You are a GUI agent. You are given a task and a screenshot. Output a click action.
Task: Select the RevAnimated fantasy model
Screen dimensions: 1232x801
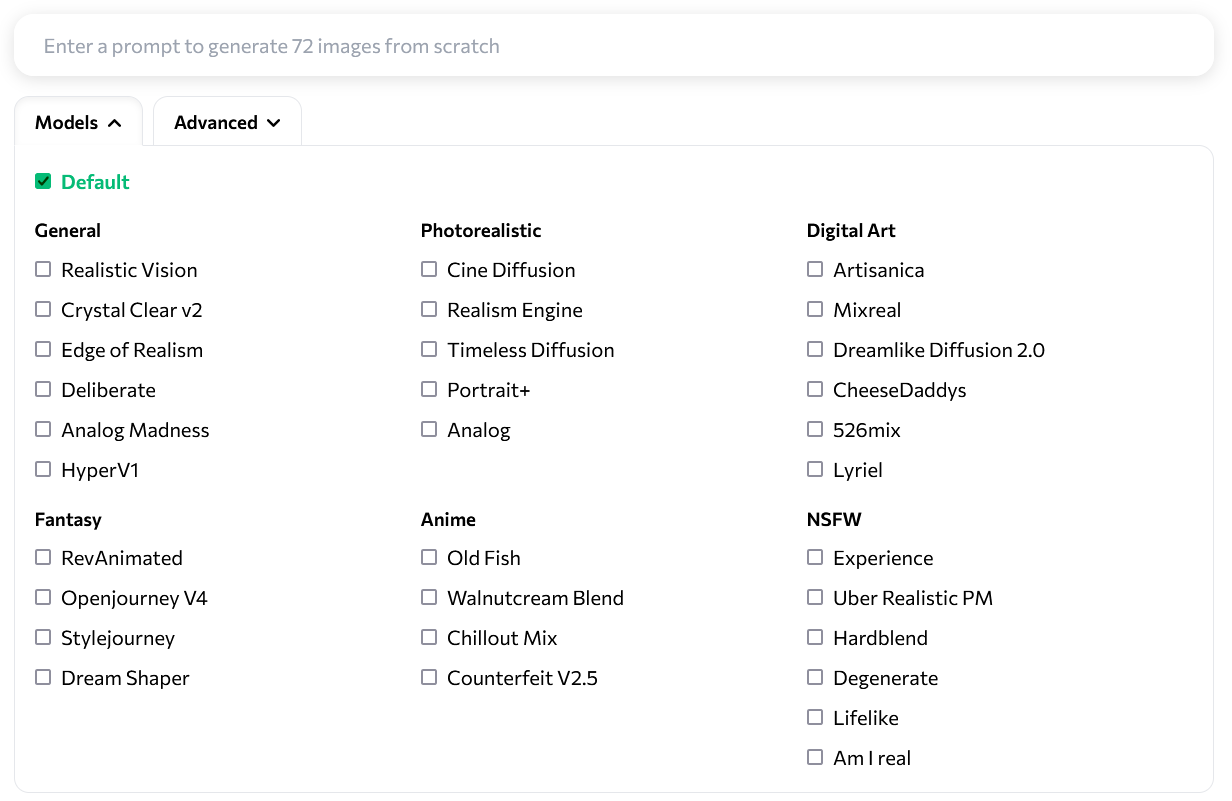(x=43, y=558)
